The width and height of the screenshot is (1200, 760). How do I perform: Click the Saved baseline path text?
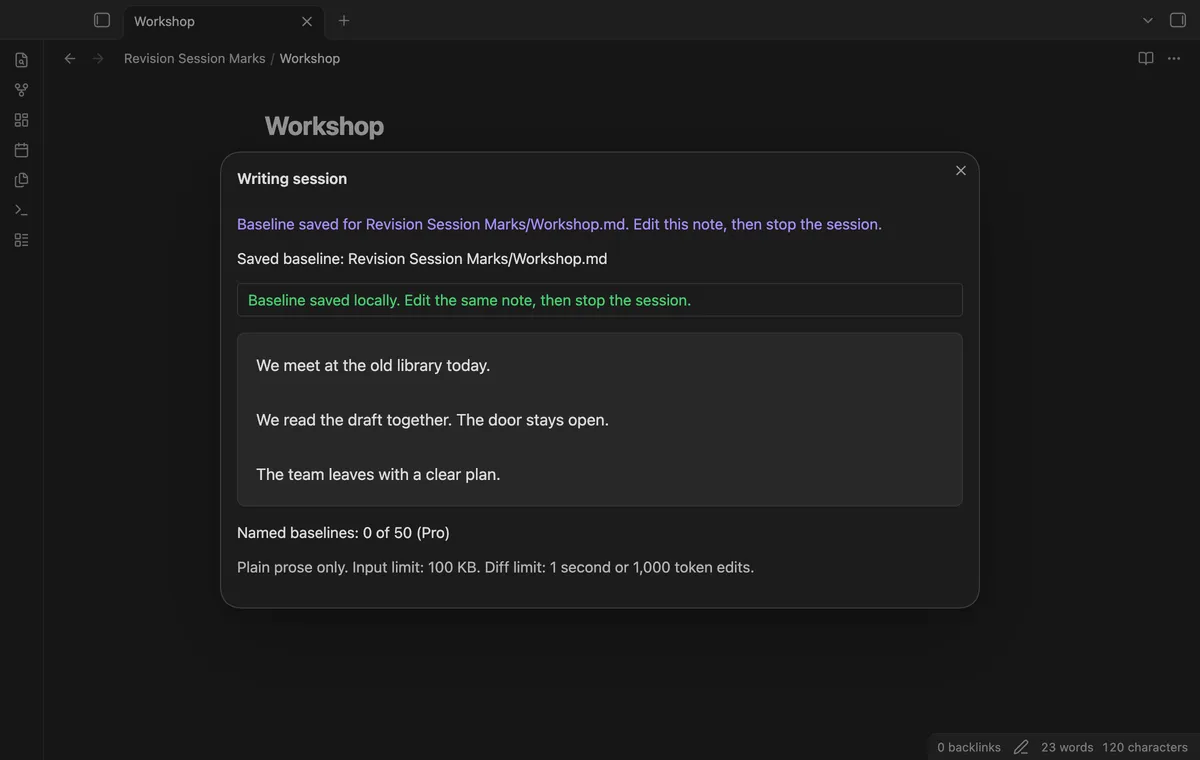coord(422,259)
